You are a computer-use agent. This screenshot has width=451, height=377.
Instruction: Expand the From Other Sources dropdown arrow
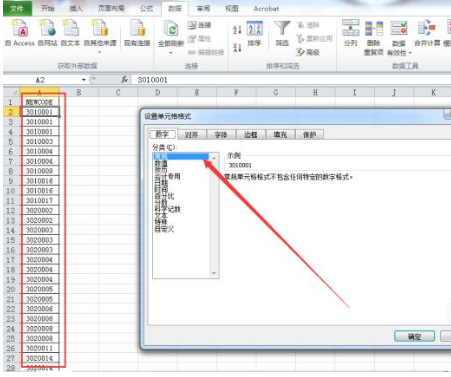(100, 52)
